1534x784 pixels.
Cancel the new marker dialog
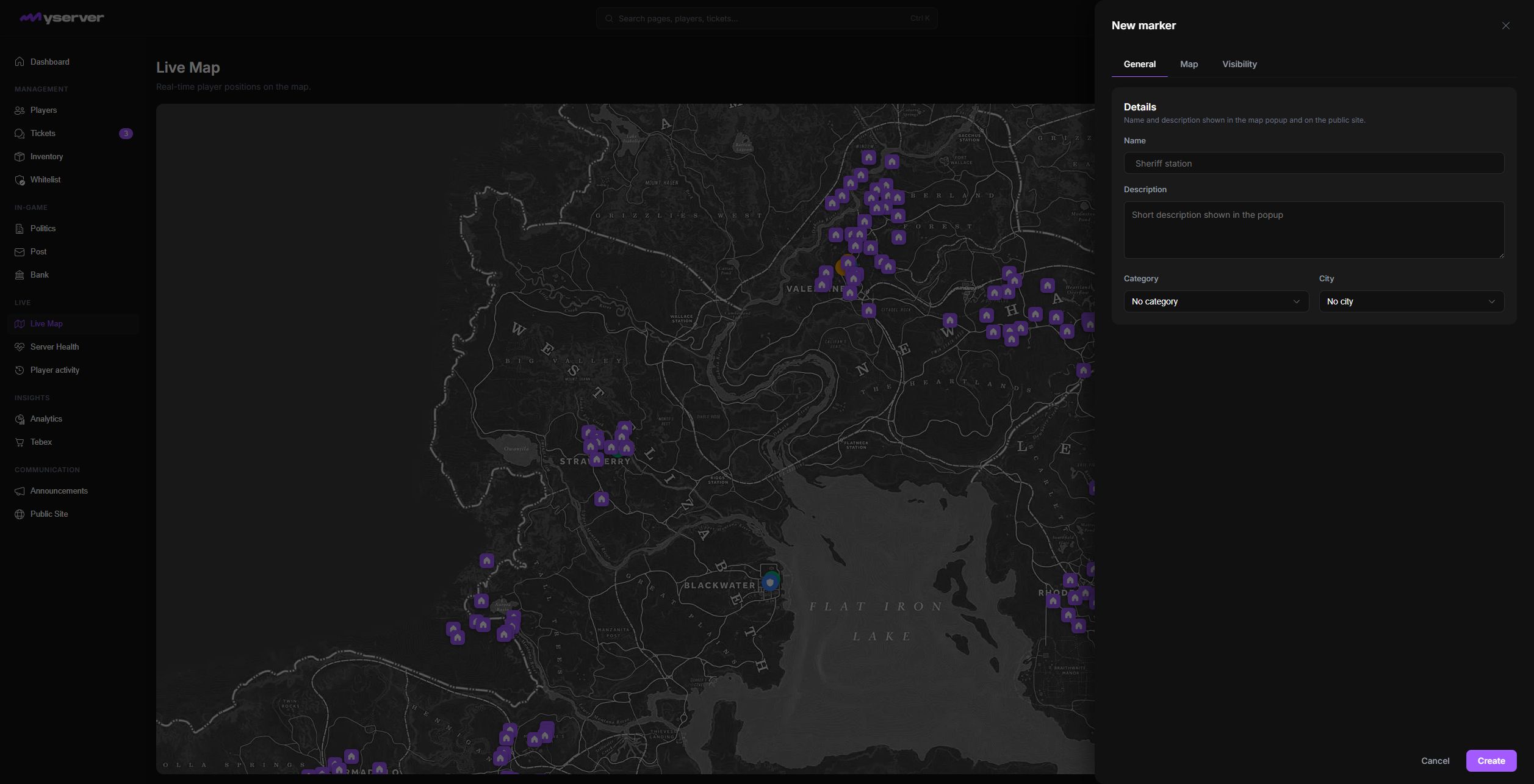click(1435, 761)
